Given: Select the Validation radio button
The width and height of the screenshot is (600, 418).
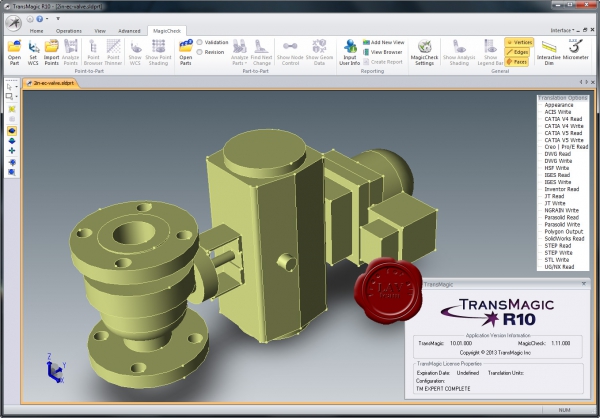Looking at the screenshot, I should point(199,42).
